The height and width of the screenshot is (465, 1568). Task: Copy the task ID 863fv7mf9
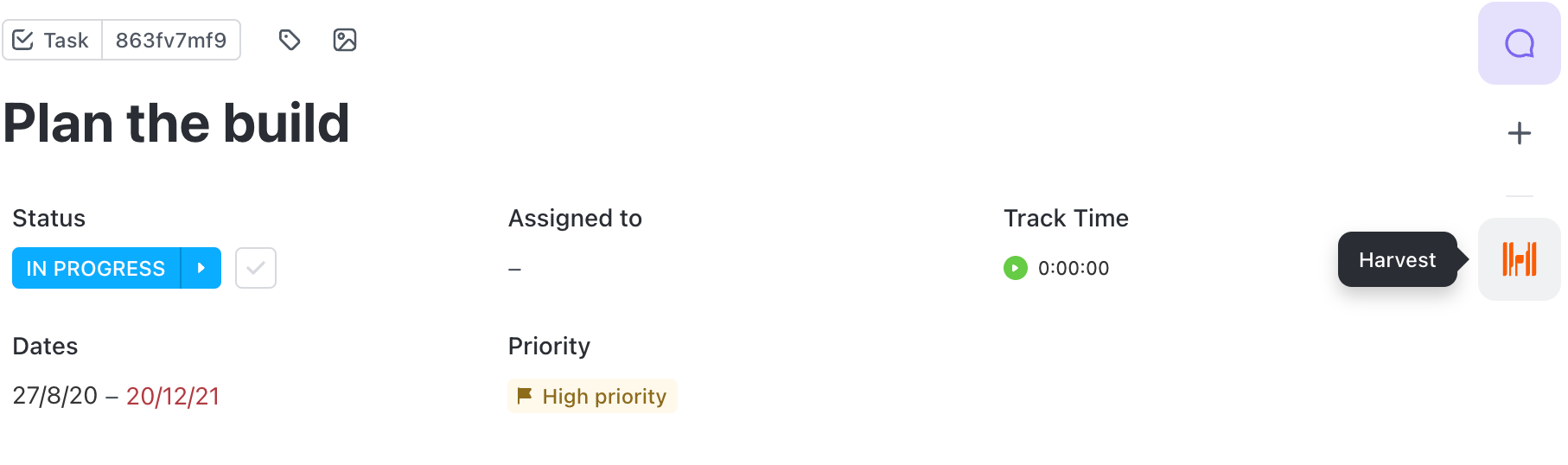tap(171, 40)
